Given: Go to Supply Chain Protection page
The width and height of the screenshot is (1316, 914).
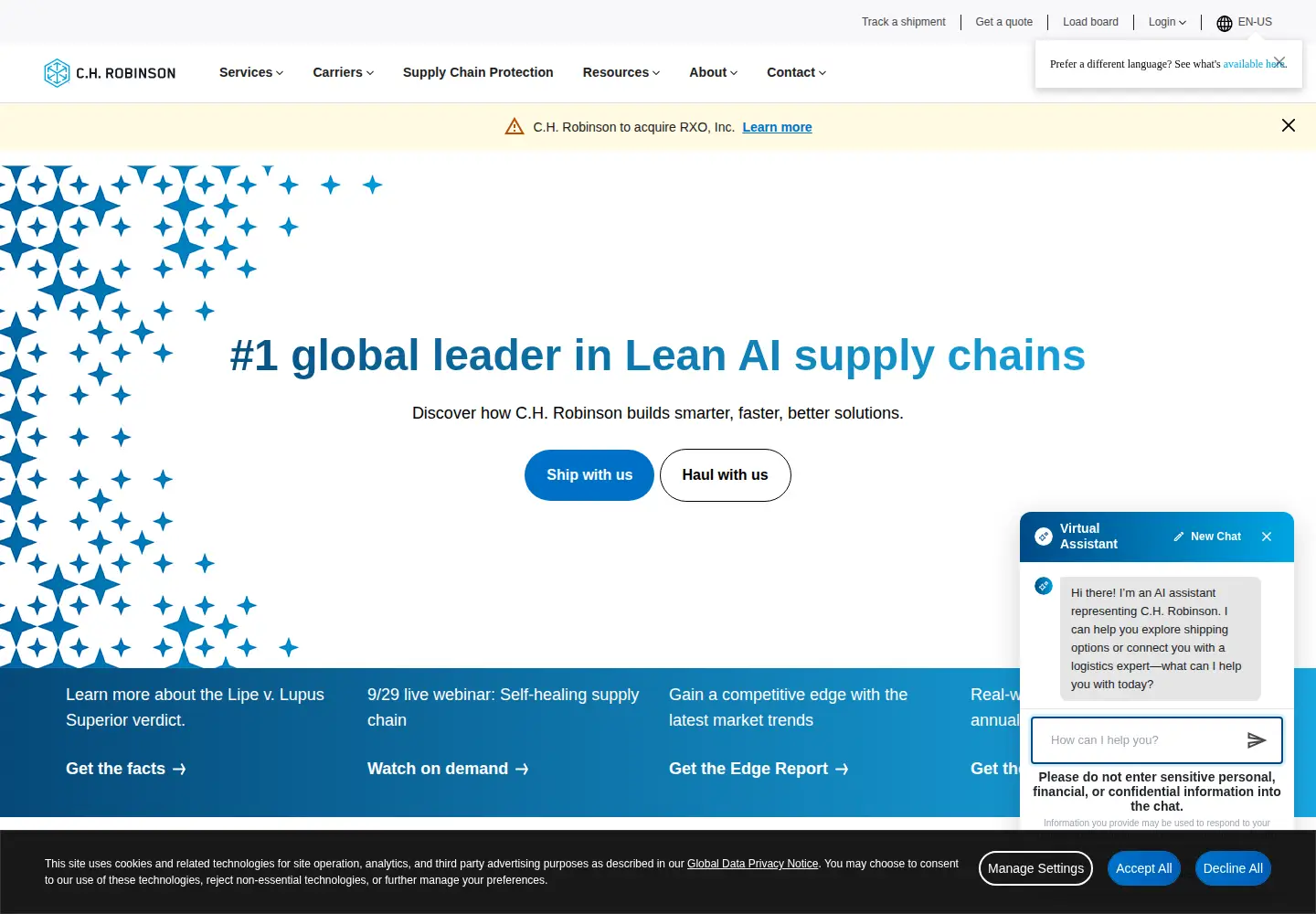Looking at the screenshot, I should [x=478, y=72].
